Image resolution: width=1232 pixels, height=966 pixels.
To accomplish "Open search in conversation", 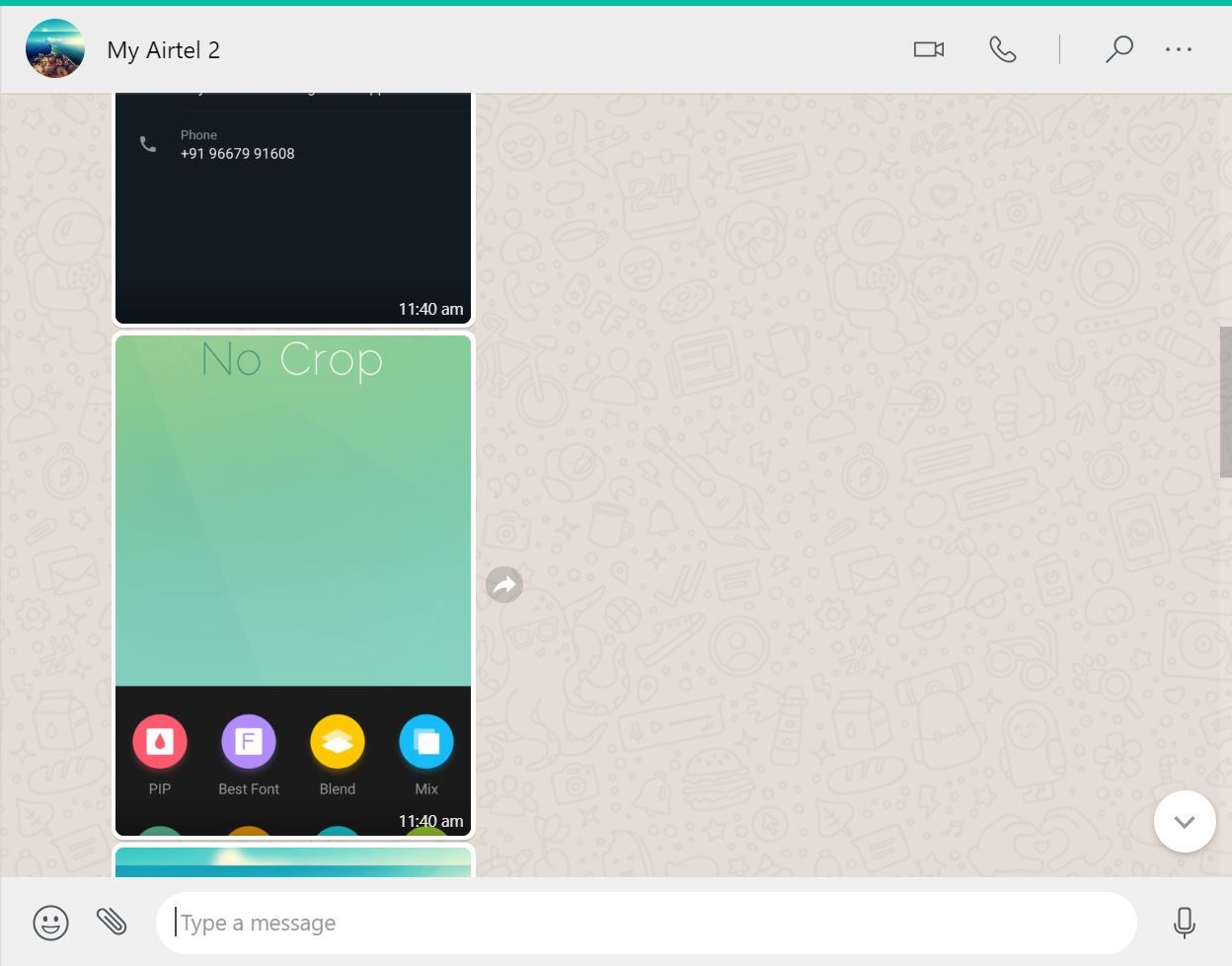I will (1118, 49).
